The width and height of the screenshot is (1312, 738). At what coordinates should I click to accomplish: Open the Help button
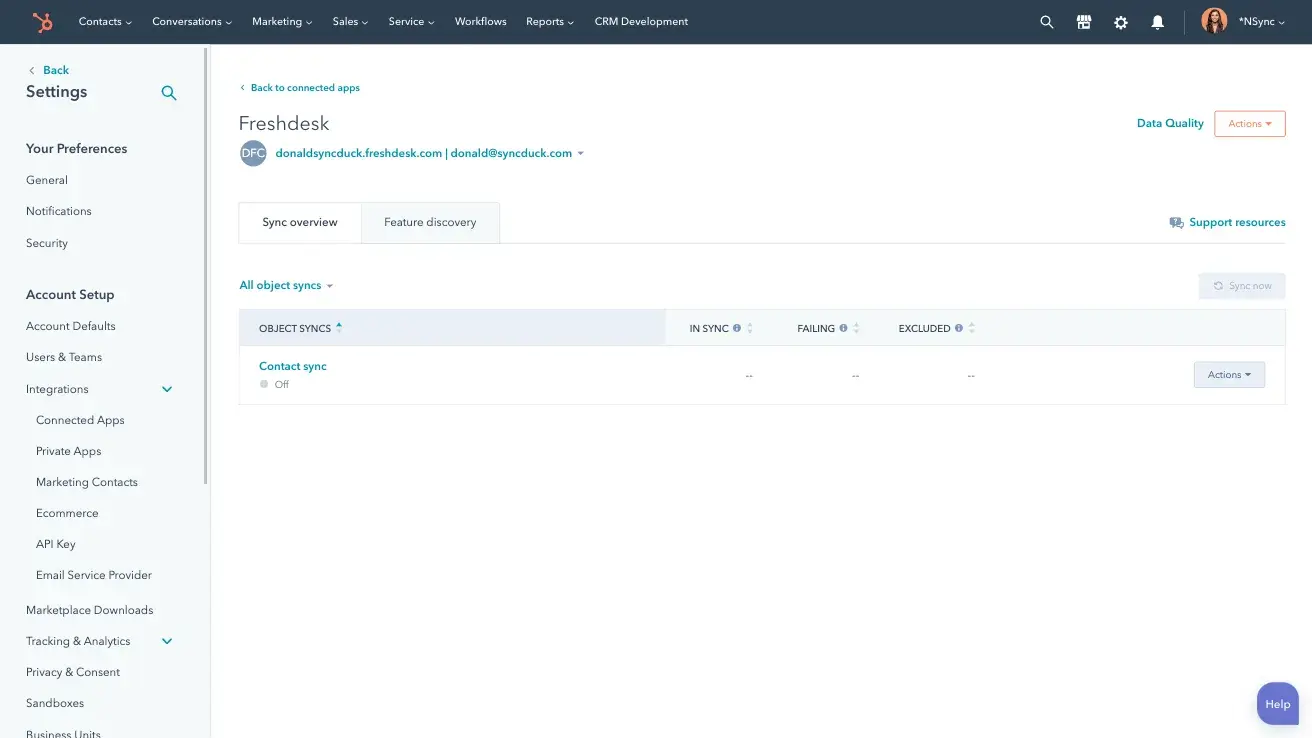click(x=1277, y=703)
